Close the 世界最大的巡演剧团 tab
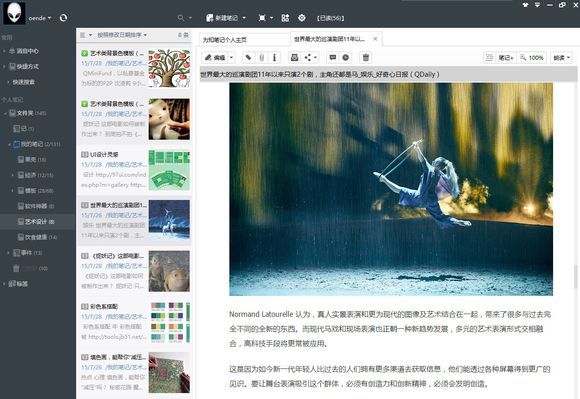This screenshot has height=399, width=580. click(x=375, y=38)
